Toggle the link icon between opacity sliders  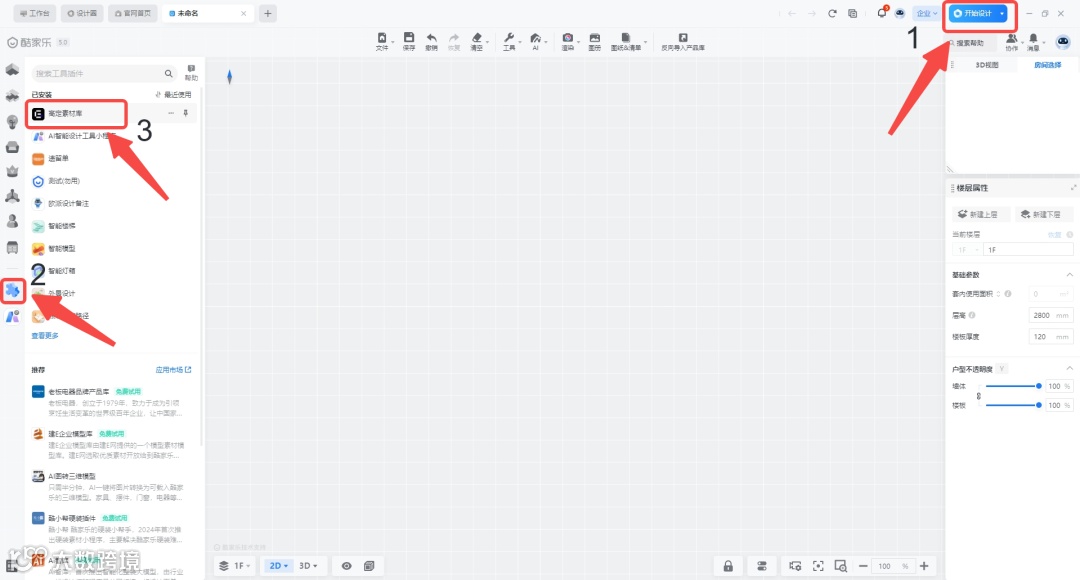[x=978, y=396]
